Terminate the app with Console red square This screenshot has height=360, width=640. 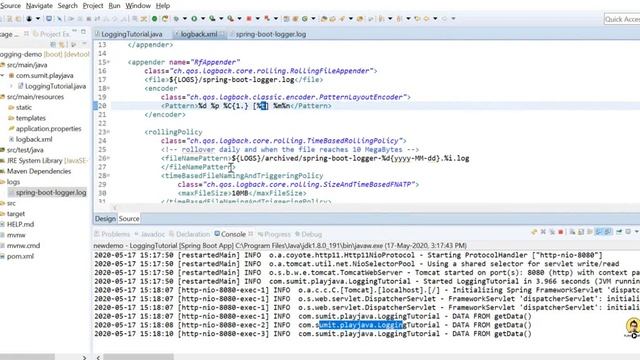pyautogui.click(x=560, y=231)
